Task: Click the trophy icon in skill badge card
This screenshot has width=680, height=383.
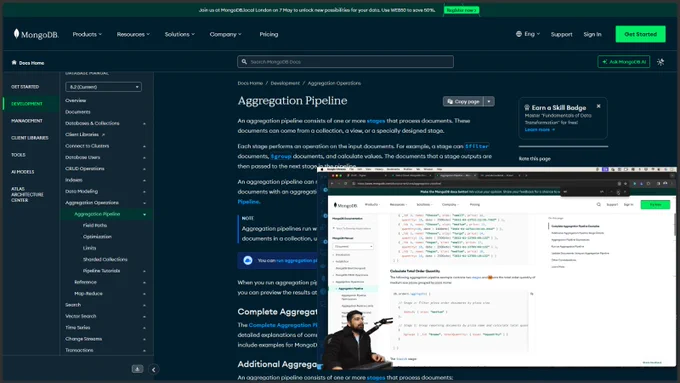Action: 527,107
